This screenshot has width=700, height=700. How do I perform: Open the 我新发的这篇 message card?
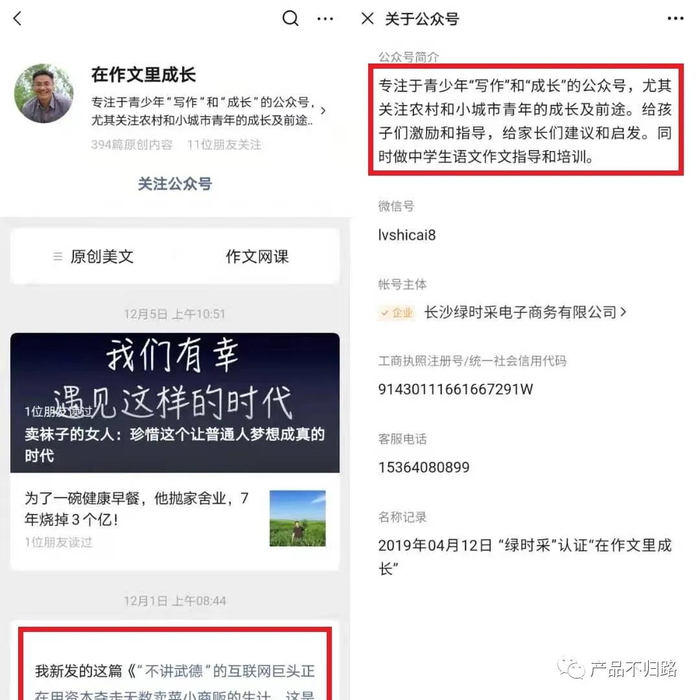[x=175, y=664]
